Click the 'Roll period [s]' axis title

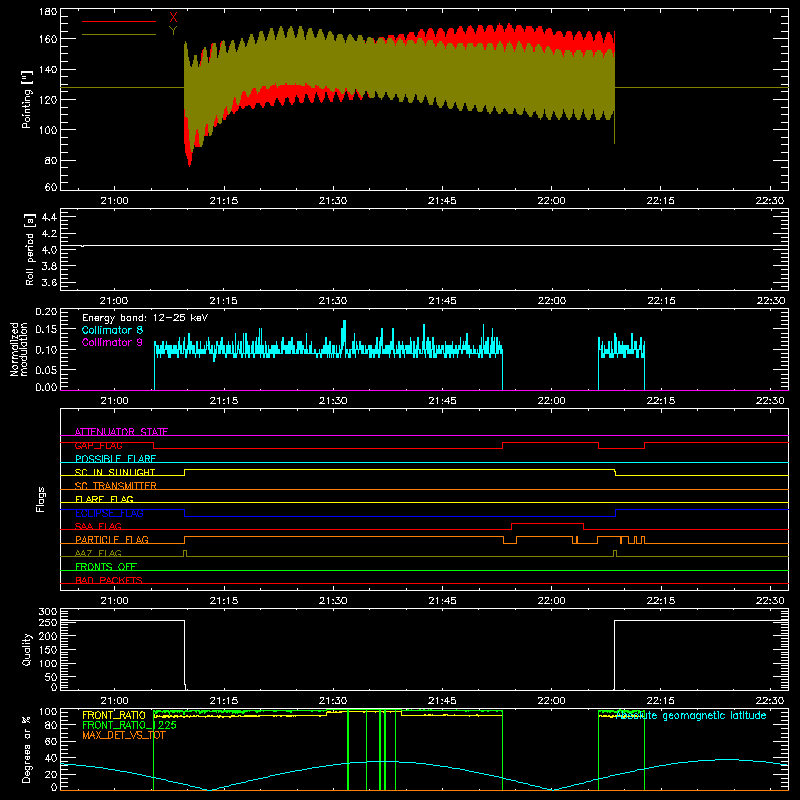point(30,249)
